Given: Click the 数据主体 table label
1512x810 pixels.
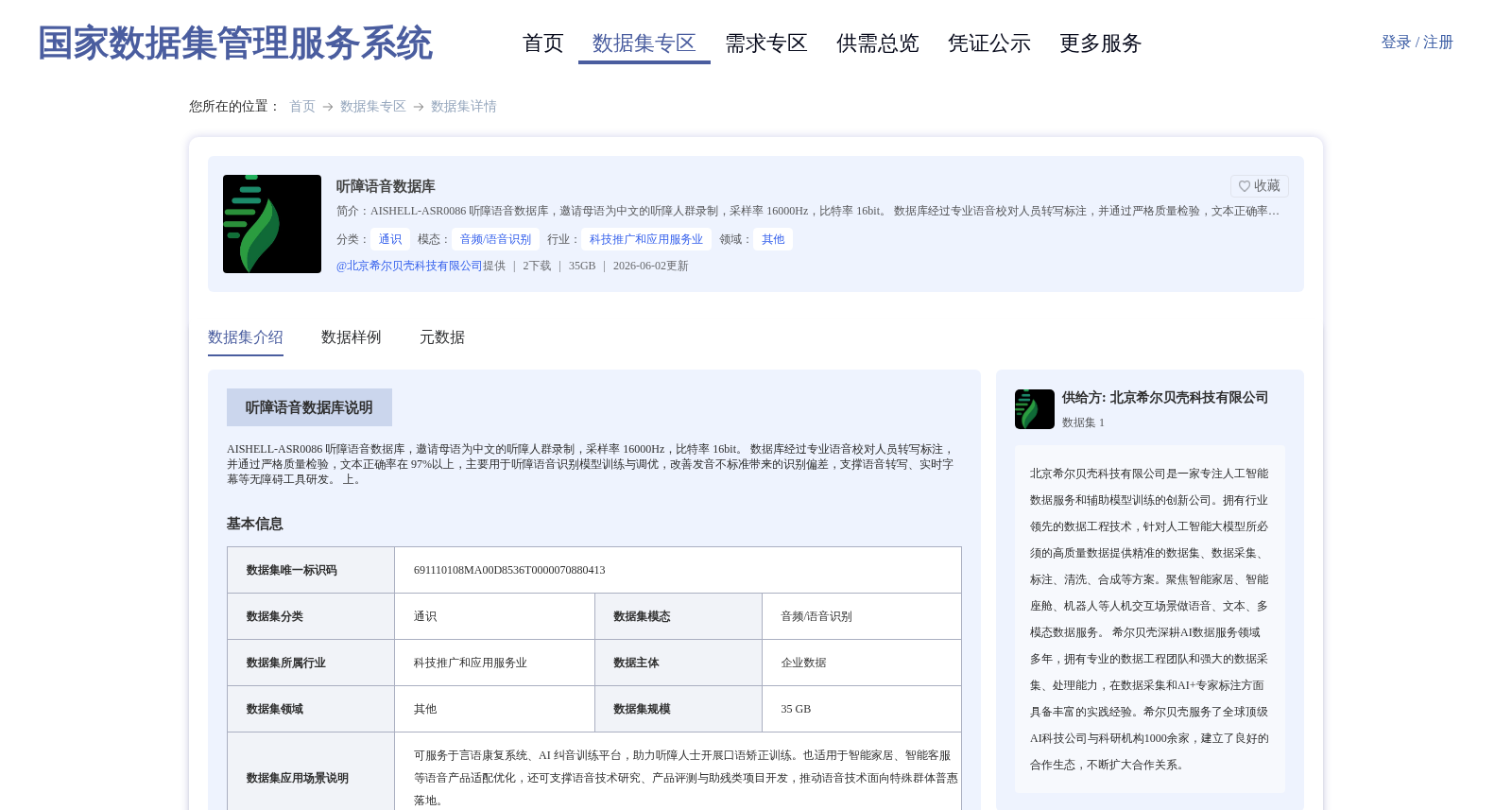Looking at the screenshot, I should (636, 663).
